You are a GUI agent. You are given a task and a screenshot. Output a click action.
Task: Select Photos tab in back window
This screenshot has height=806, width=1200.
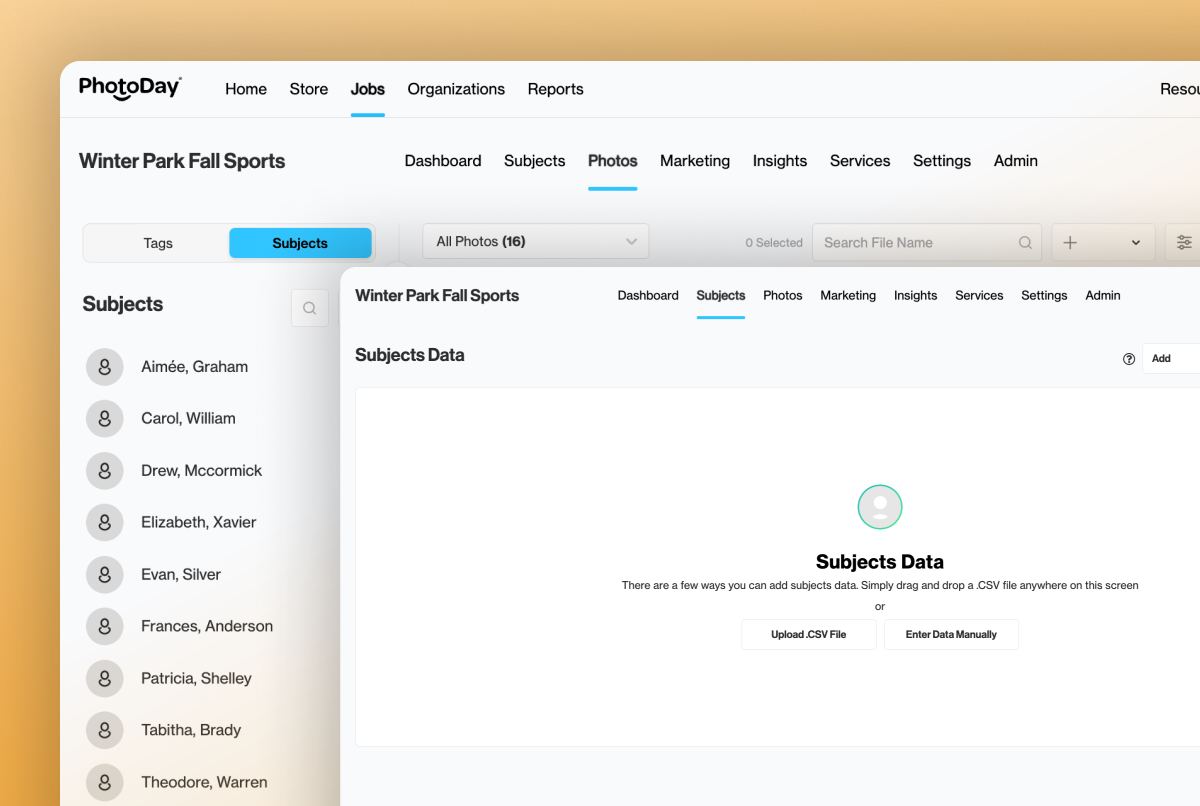[613, 161]
